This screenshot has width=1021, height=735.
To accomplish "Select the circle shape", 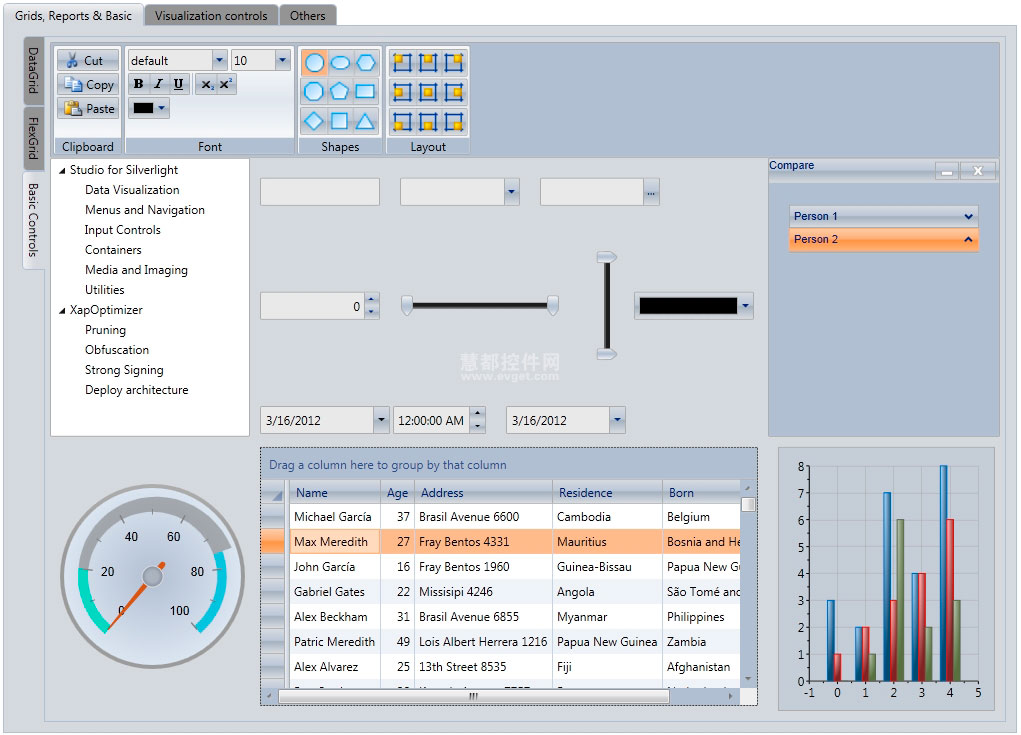I will pos(315,62).
